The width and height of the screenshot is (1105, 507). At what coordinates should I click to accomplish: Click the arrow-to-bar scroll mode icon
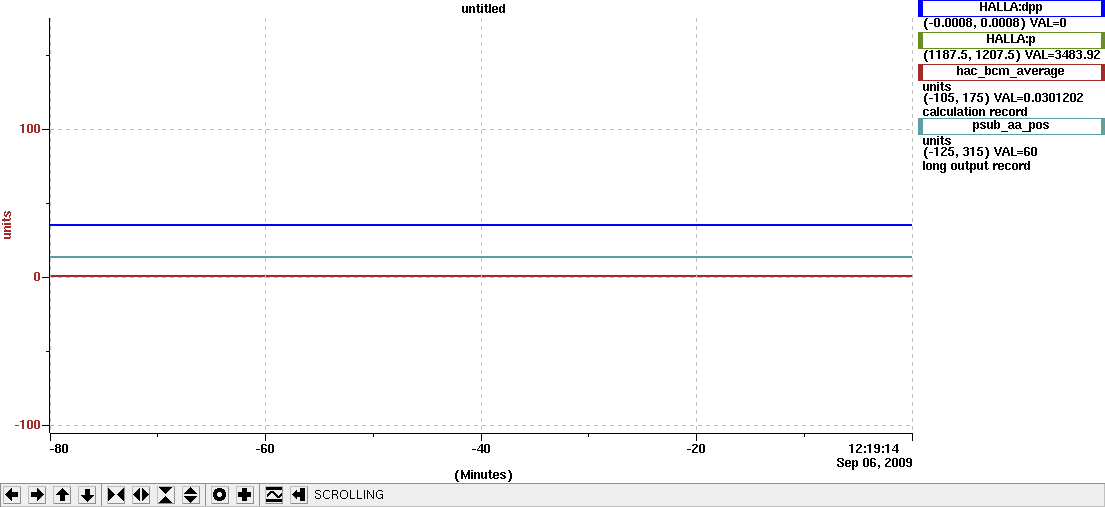pyautogui.click(x=299, y=495)
